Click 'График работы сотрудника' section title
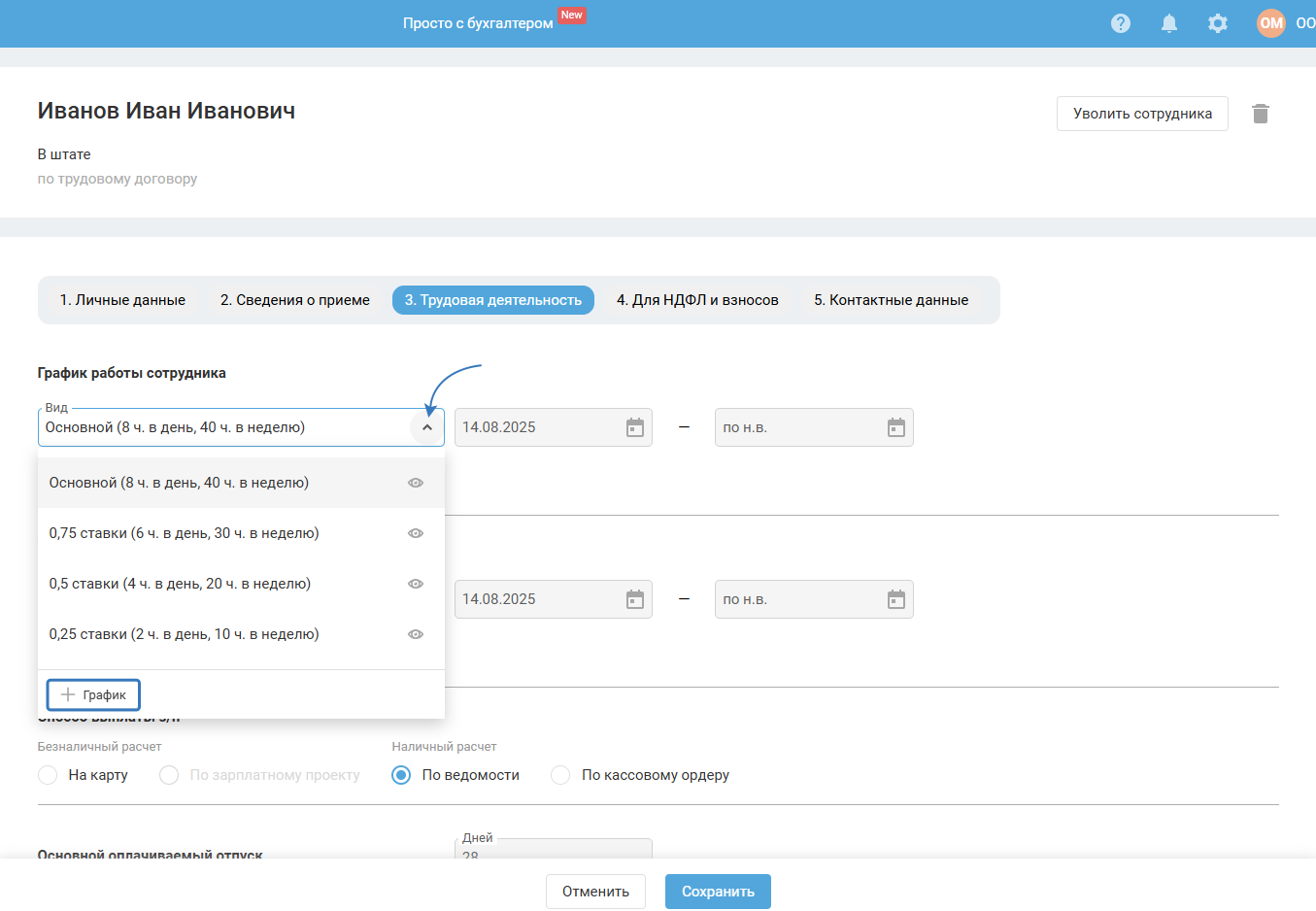Screen dimensions: 1316x911 pos(132,373)
